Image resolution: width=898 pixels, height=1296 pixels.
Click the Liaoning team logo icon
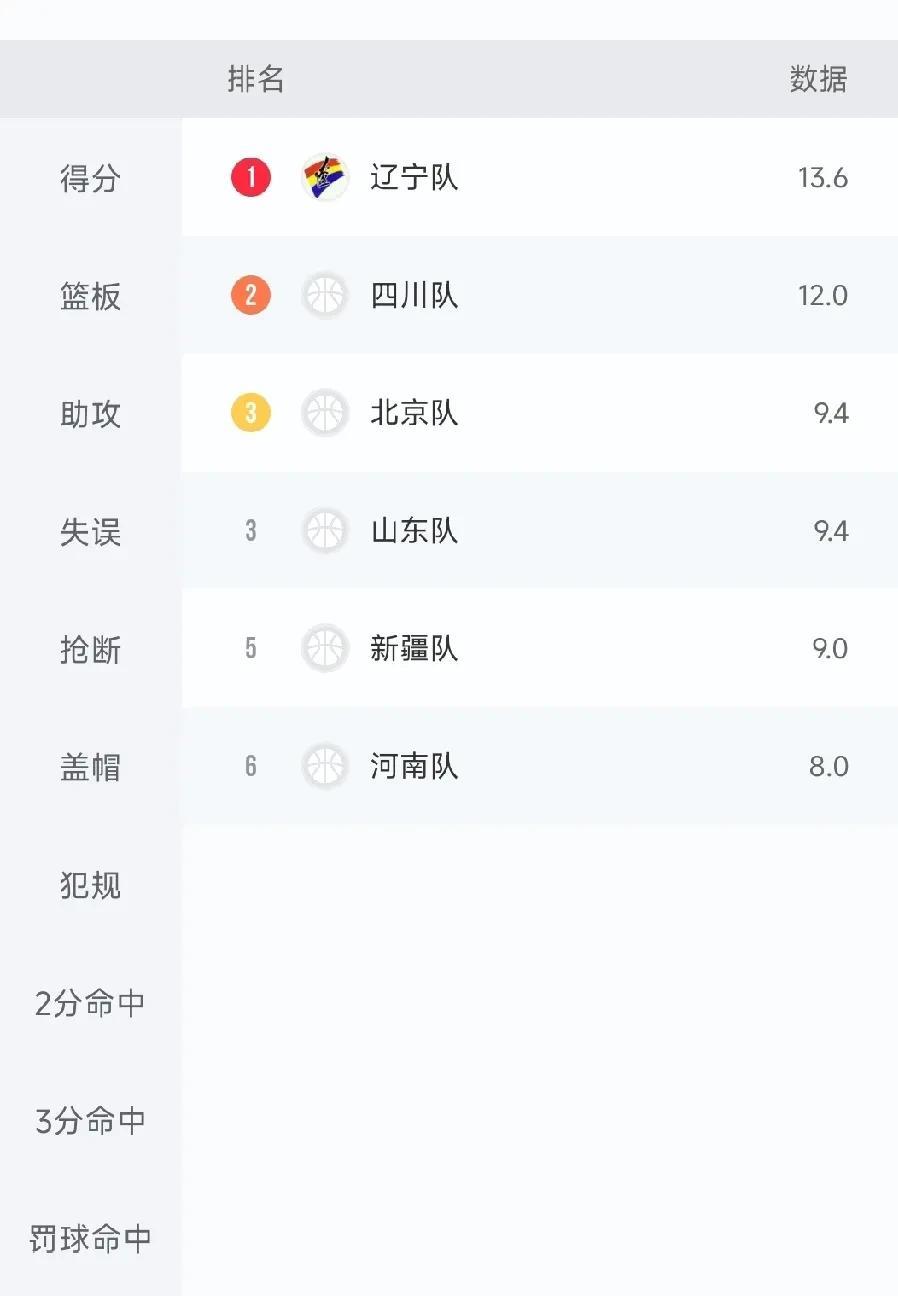(325, 178)
